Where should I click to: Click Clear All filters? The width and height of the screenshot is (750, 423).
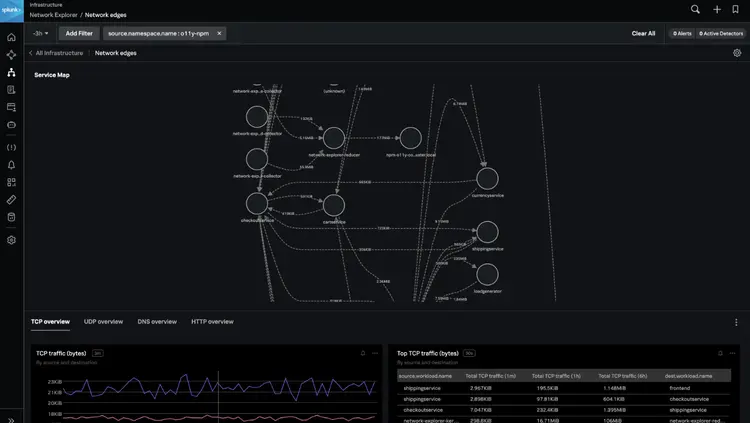pos(643,33)
